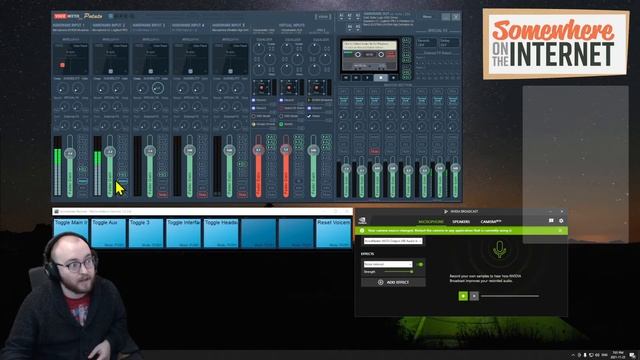This screenshot has width=640, height=360.
Task: Click the Toggle Interface macro button
Action: point(183,233)
